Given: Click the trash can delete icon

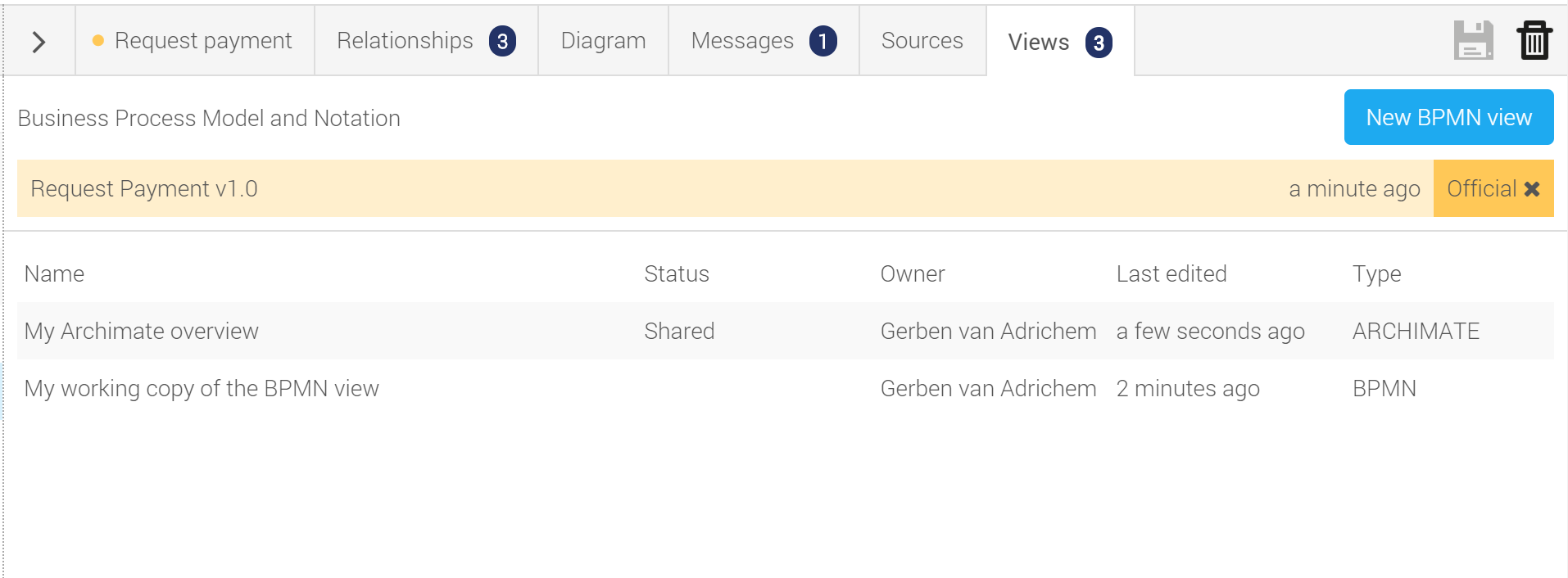Looking at the screenshot, I should point(1534,40).
